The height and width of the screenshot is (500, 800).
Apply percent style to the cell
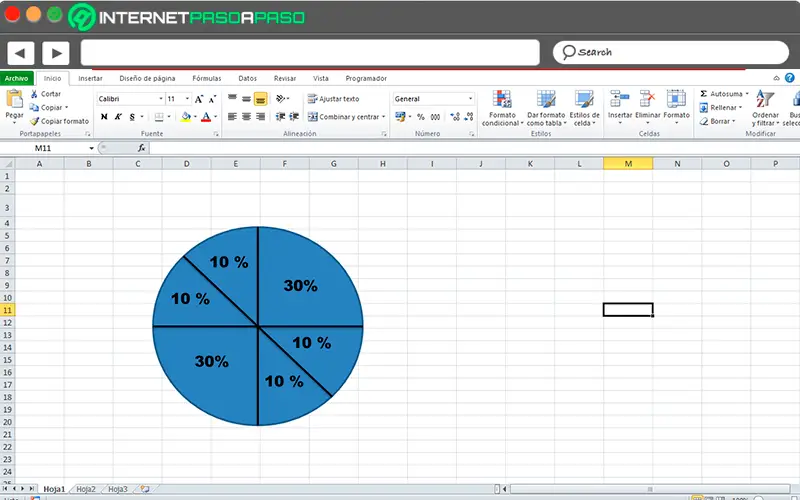click(x=421, y=117)
